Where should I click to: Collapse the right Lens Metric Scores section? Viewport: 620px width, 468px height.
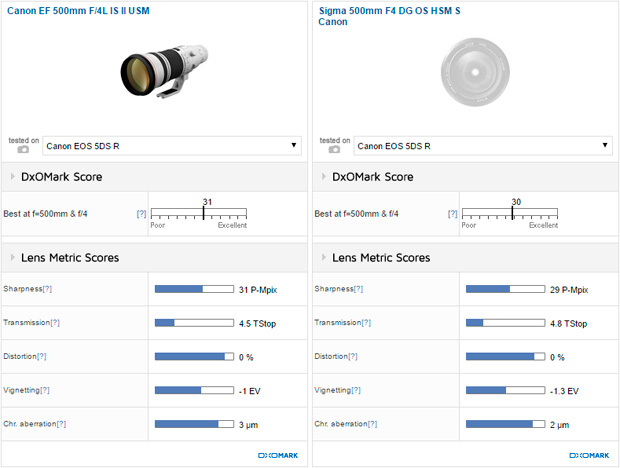[323, 258]
